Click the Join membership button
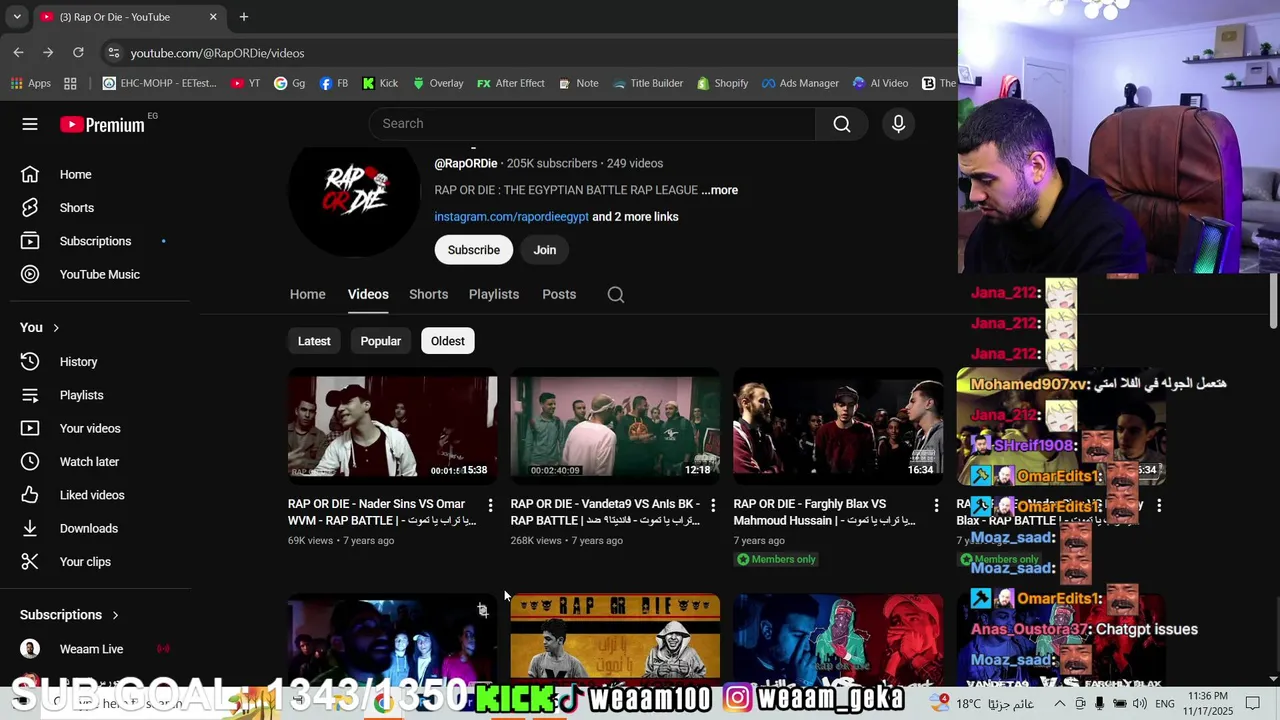1280x720 pixels. [x=544, y=250]
